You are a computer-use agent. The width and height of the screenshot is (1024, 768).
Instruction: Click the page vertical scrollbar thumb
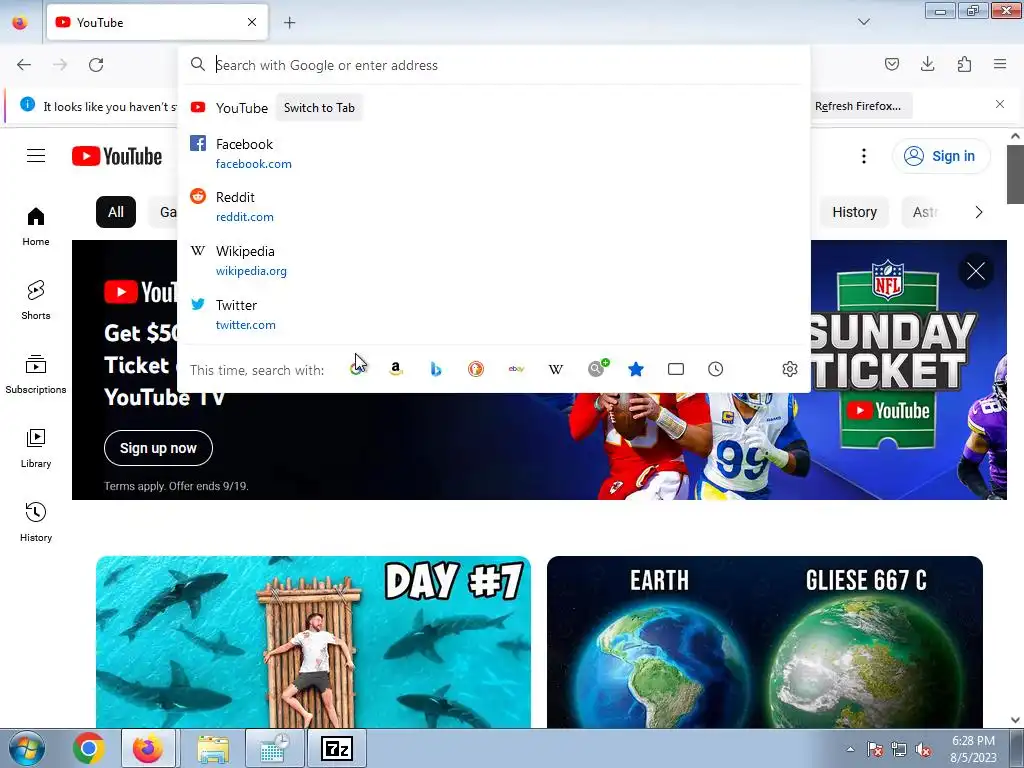(1015, 174)
